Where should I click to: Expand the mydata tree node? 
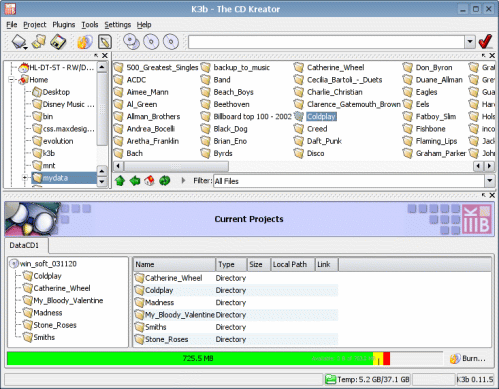point(25,178)
